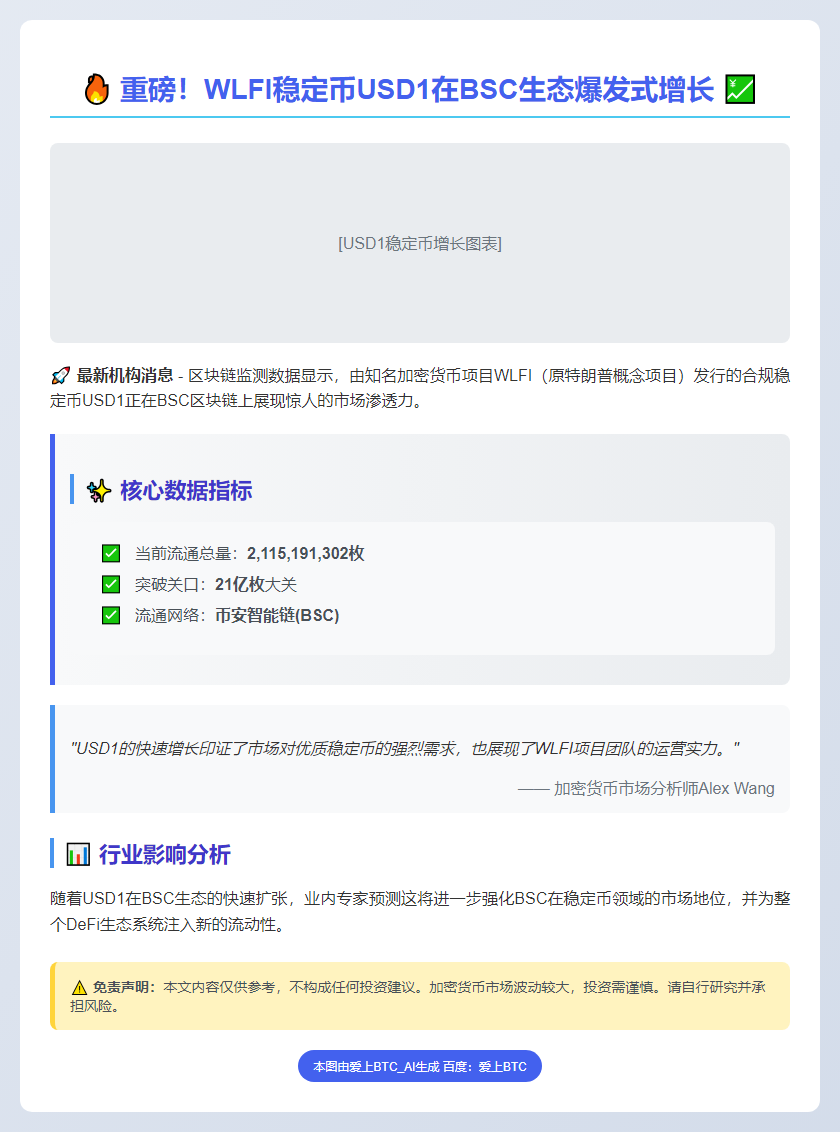Image resolution: width=840 pixels, height=1132 pixels.
Task: Click the rising chart emoji after the headline
Action: tap(740, 90)
